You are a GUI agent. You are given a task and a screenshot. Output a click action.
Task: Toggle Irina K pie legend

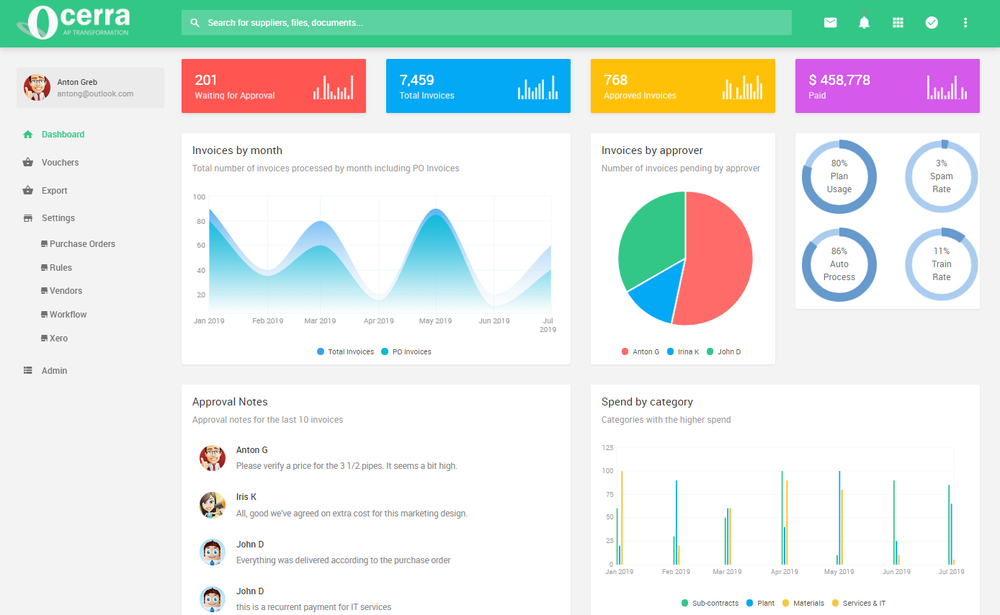683,352
